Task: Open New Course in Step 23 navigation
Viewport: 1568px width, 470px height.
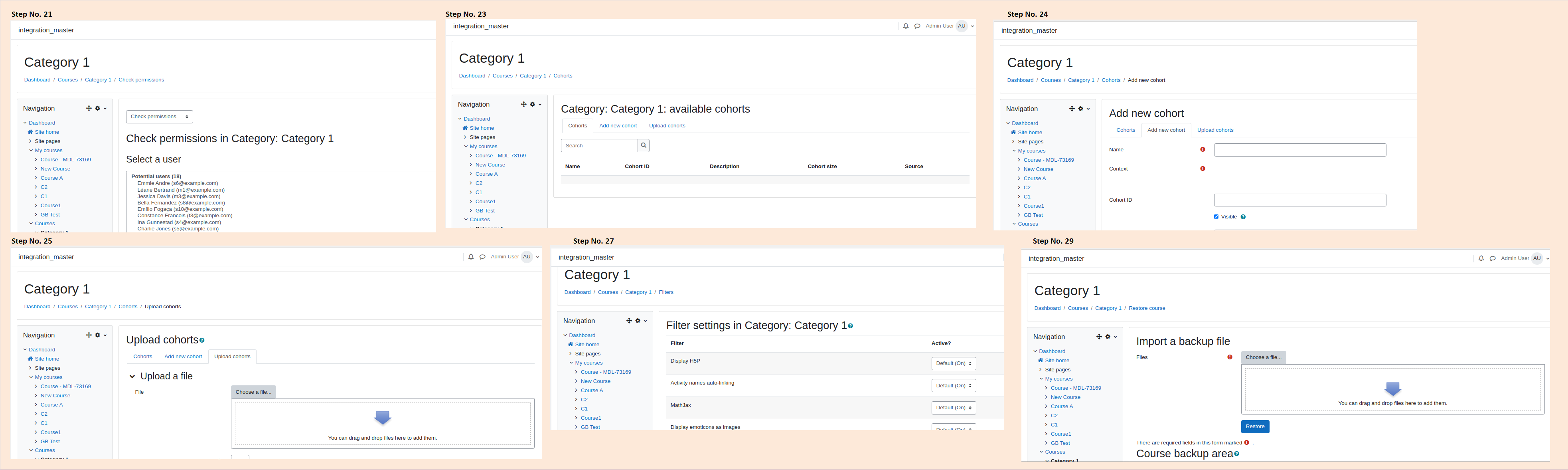Action: [490, 165]
